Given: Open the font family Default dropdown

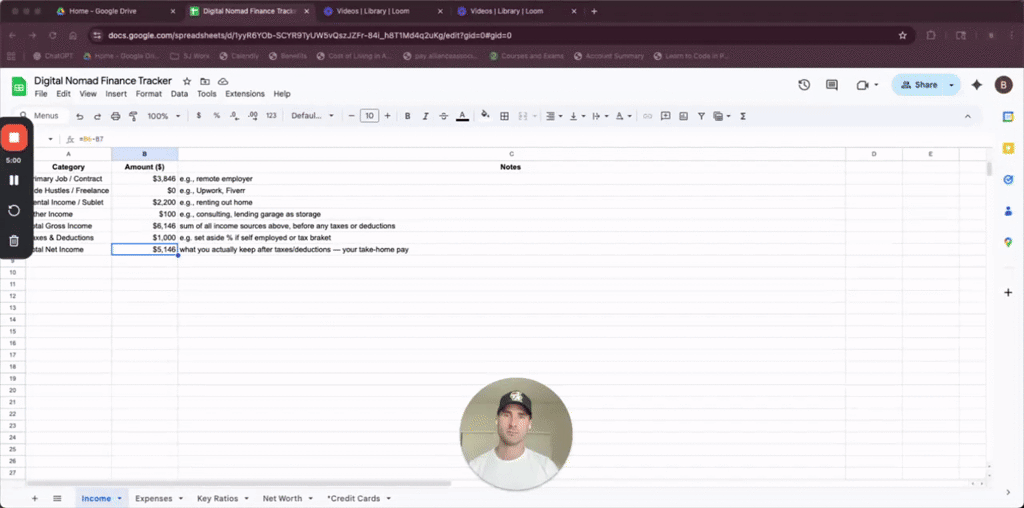Looking at the screenshot, I should click(x=312, y=116).
